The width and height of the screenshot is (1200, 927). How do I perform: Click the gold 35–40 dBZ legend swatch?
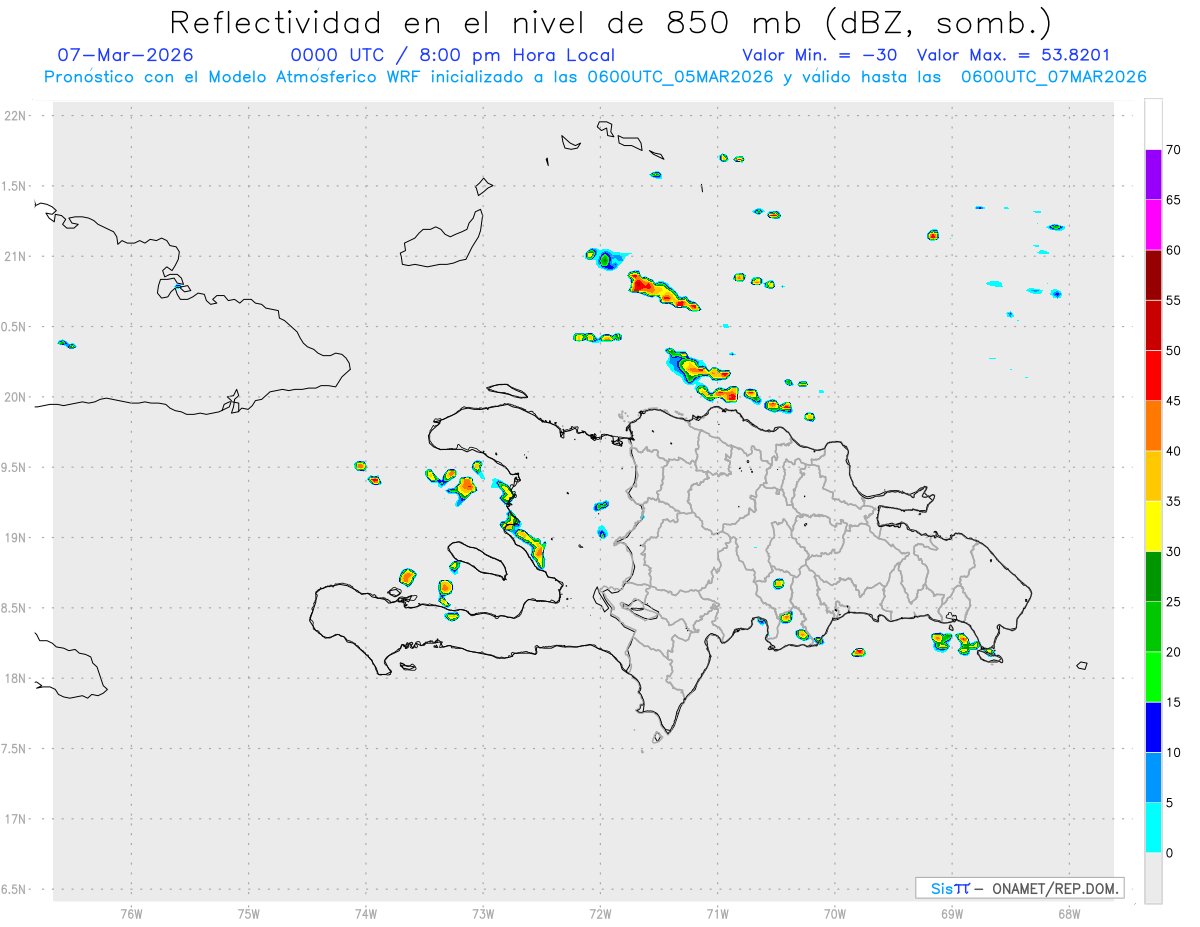click(1153, 476)
